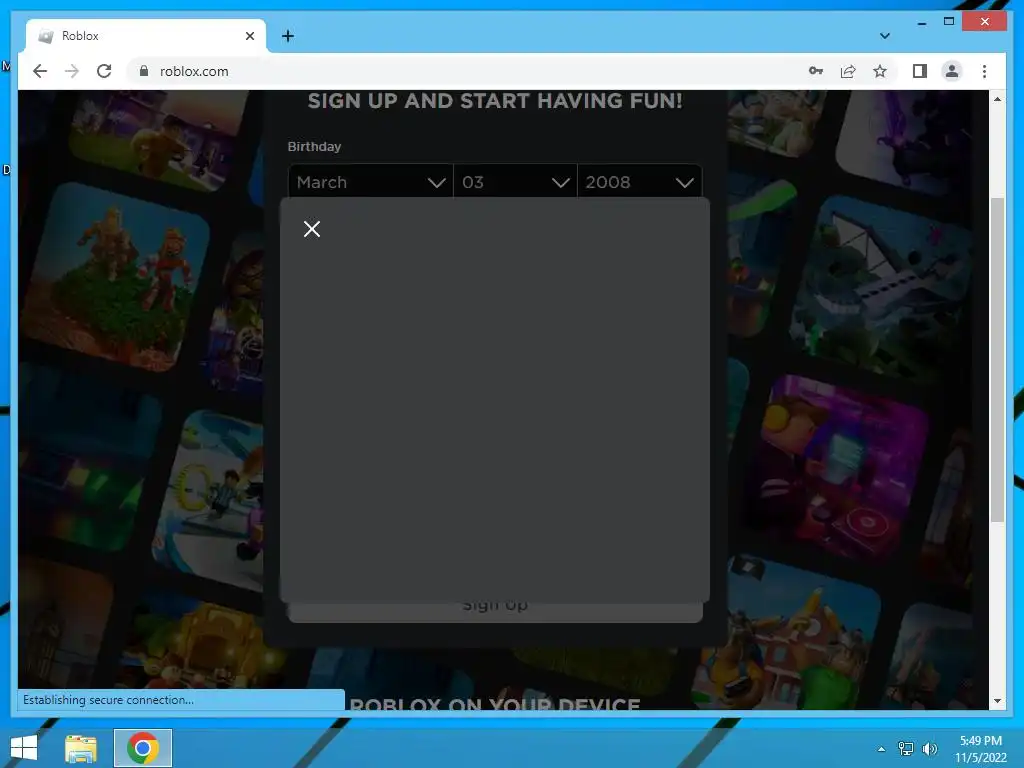Click the taskbar clock showing 5:49 PM
This screenshot has height=768, width=1024.
[x=980, y=749]
